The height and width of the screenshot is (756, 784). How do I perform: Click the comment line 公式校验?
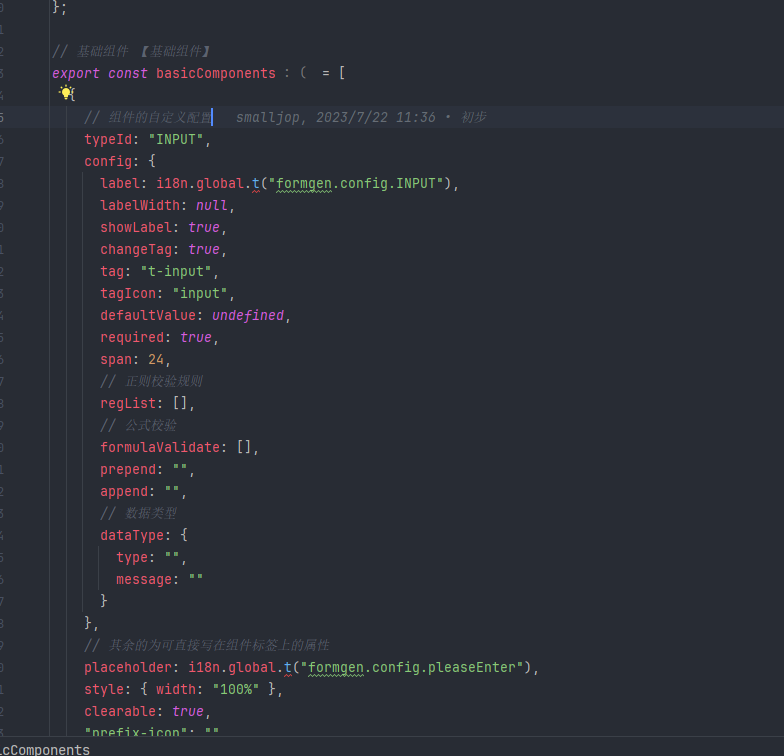pyautogui.click(x=138, y=425)
